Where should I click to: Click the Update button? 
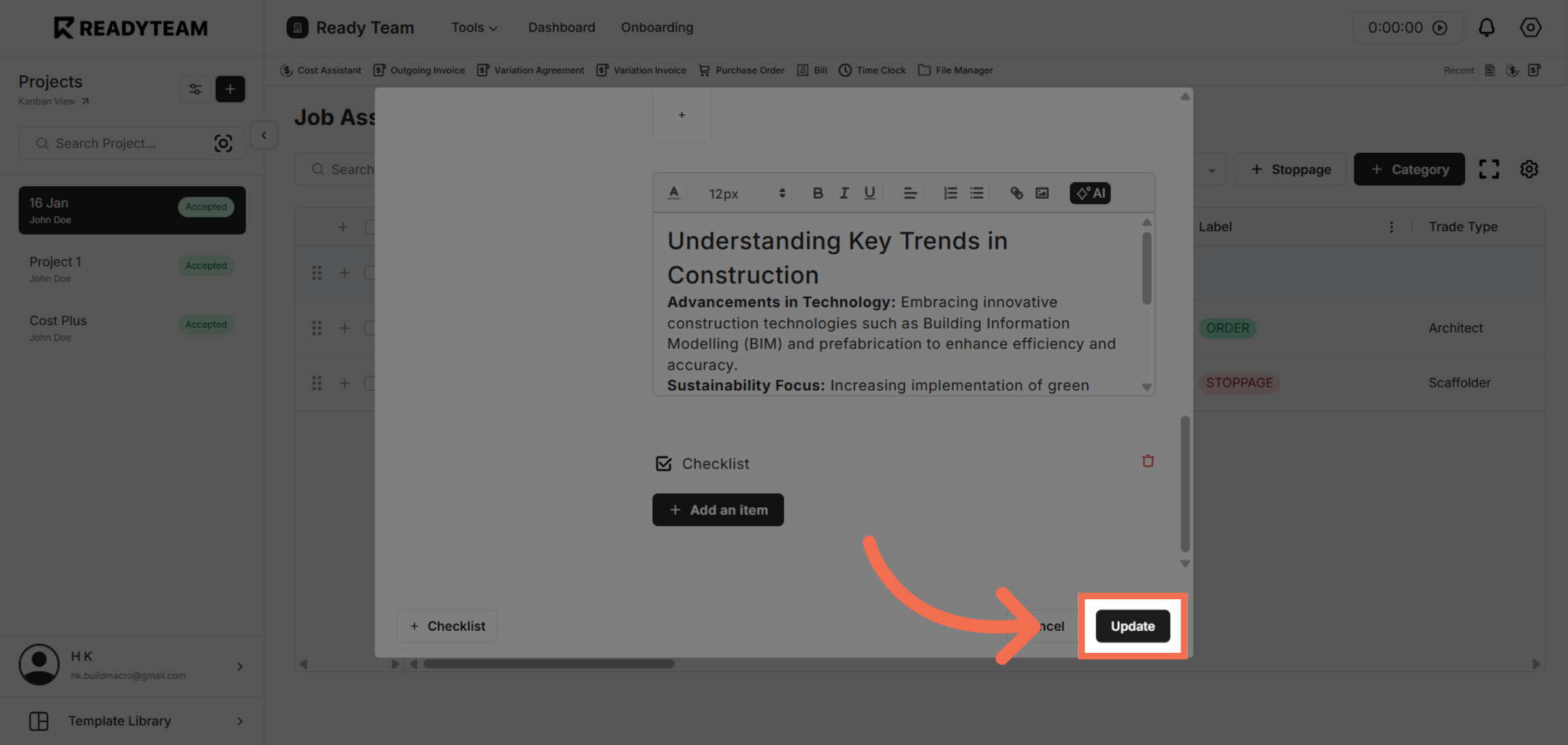1132,626
